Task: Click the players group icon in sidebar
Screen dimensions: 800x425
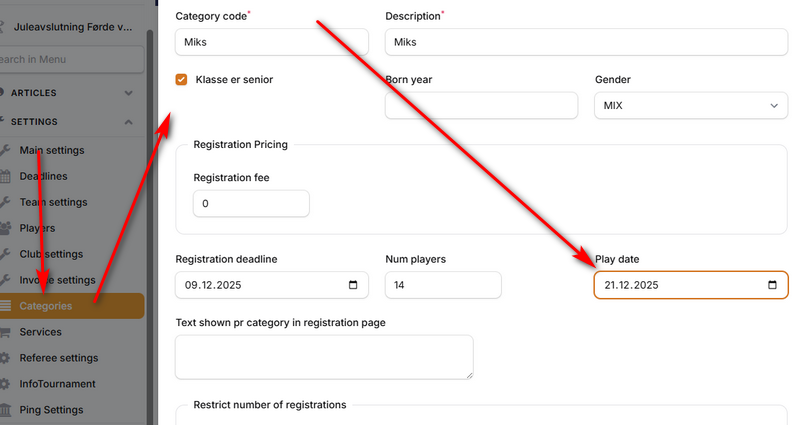Action: point(7,228)
